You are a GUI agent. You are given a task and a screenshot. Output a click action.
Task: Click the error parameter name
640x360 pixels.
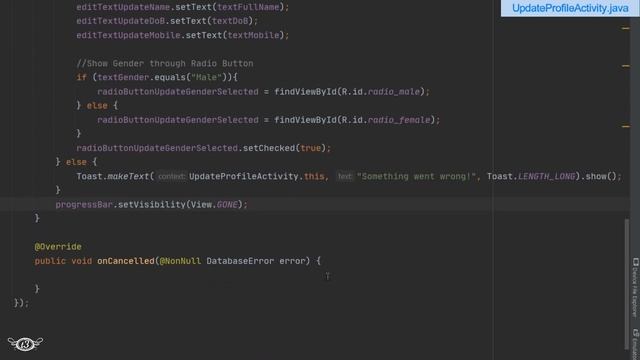[x=292, y=260]
